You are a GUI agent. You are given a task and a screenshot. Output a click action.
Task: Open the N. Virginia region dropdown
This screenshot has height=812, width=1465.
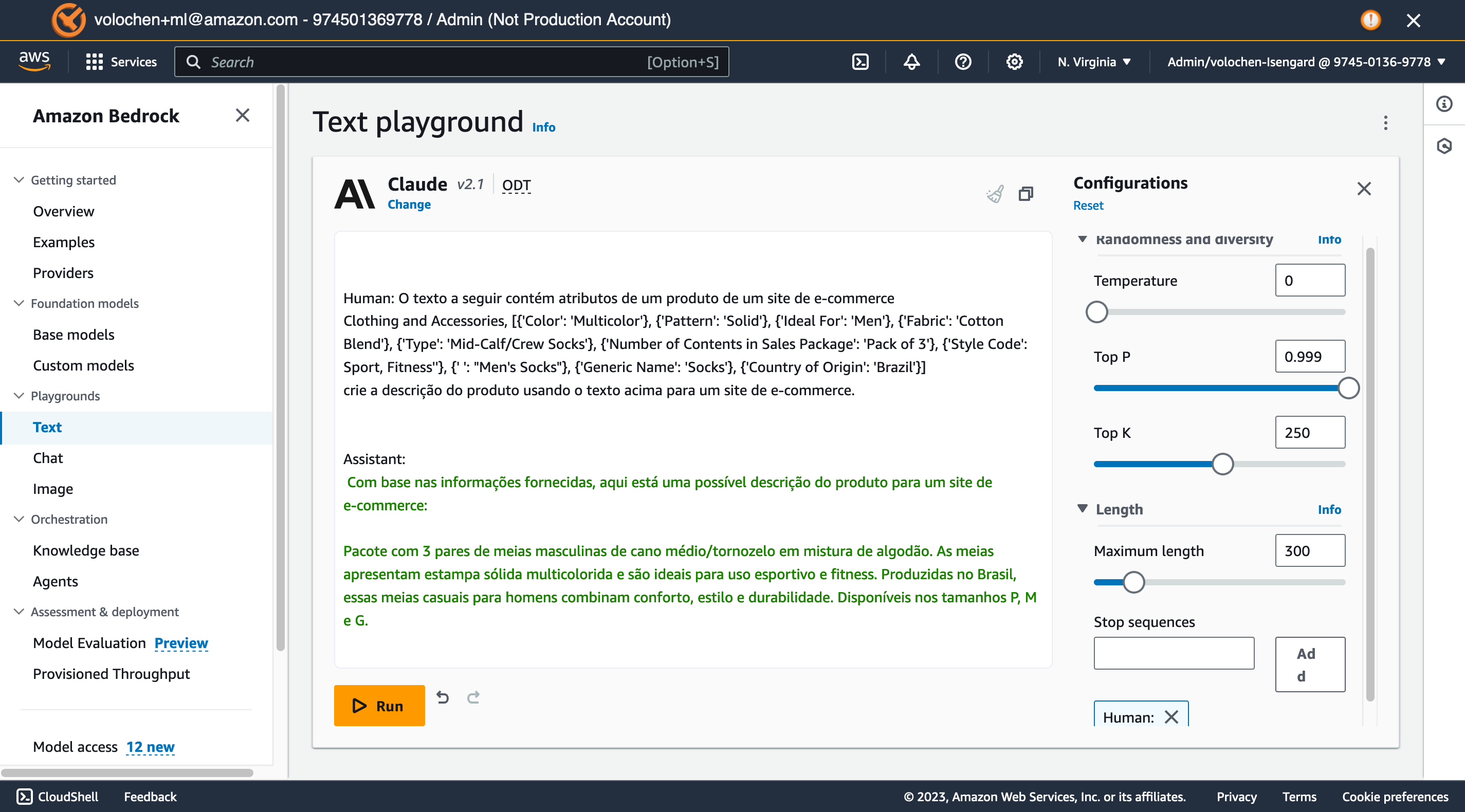click(1094, 61)
